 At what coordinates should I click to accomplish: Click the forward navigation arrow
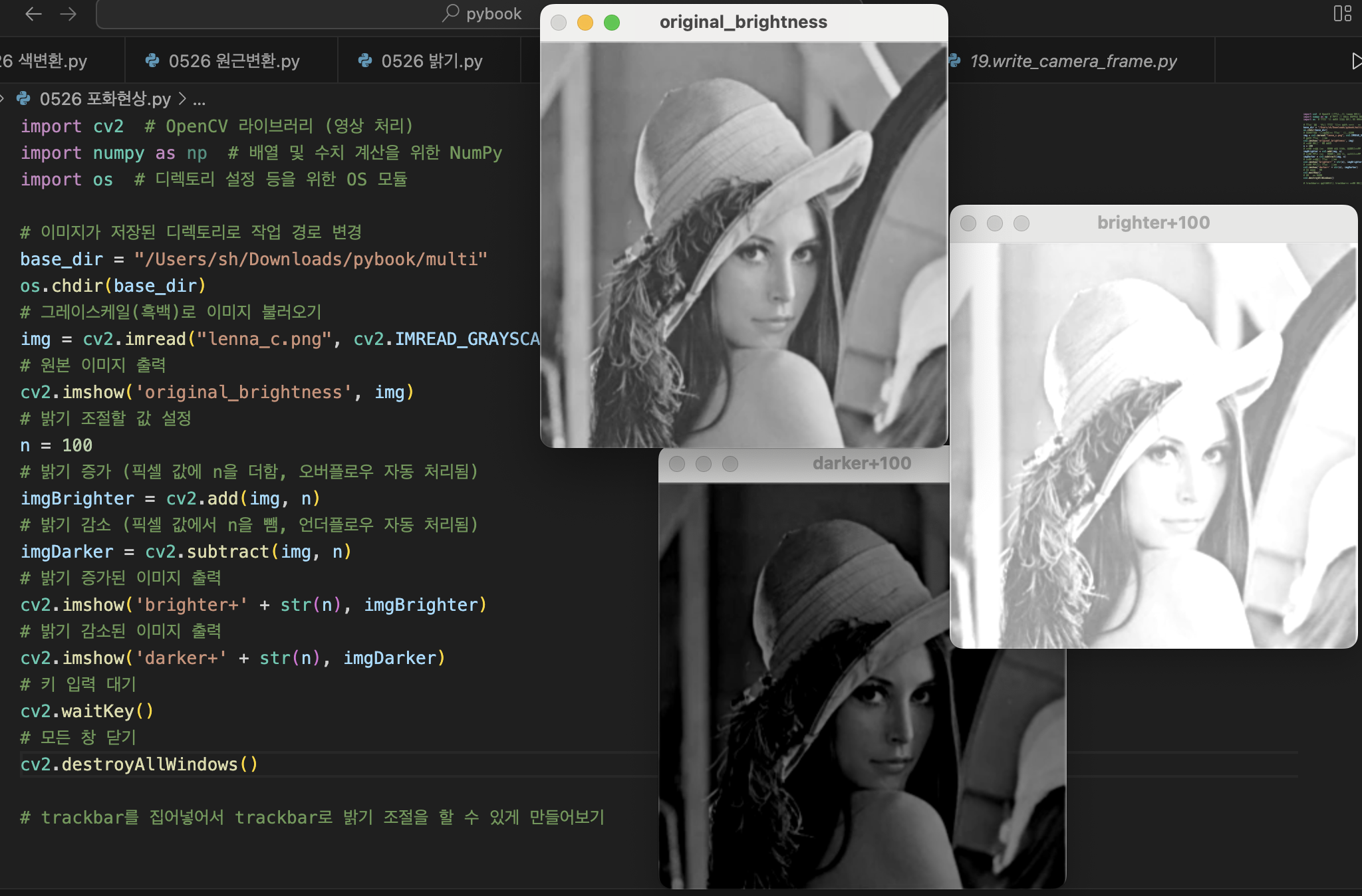(68, 14)
